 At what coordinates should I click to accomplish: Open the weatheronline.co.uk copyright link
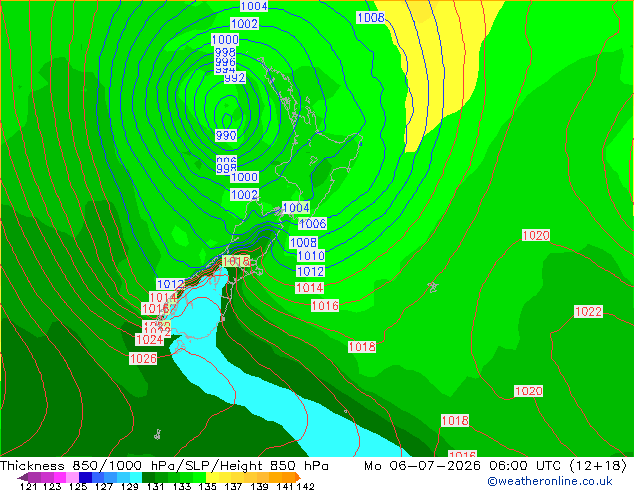point(549,481)
